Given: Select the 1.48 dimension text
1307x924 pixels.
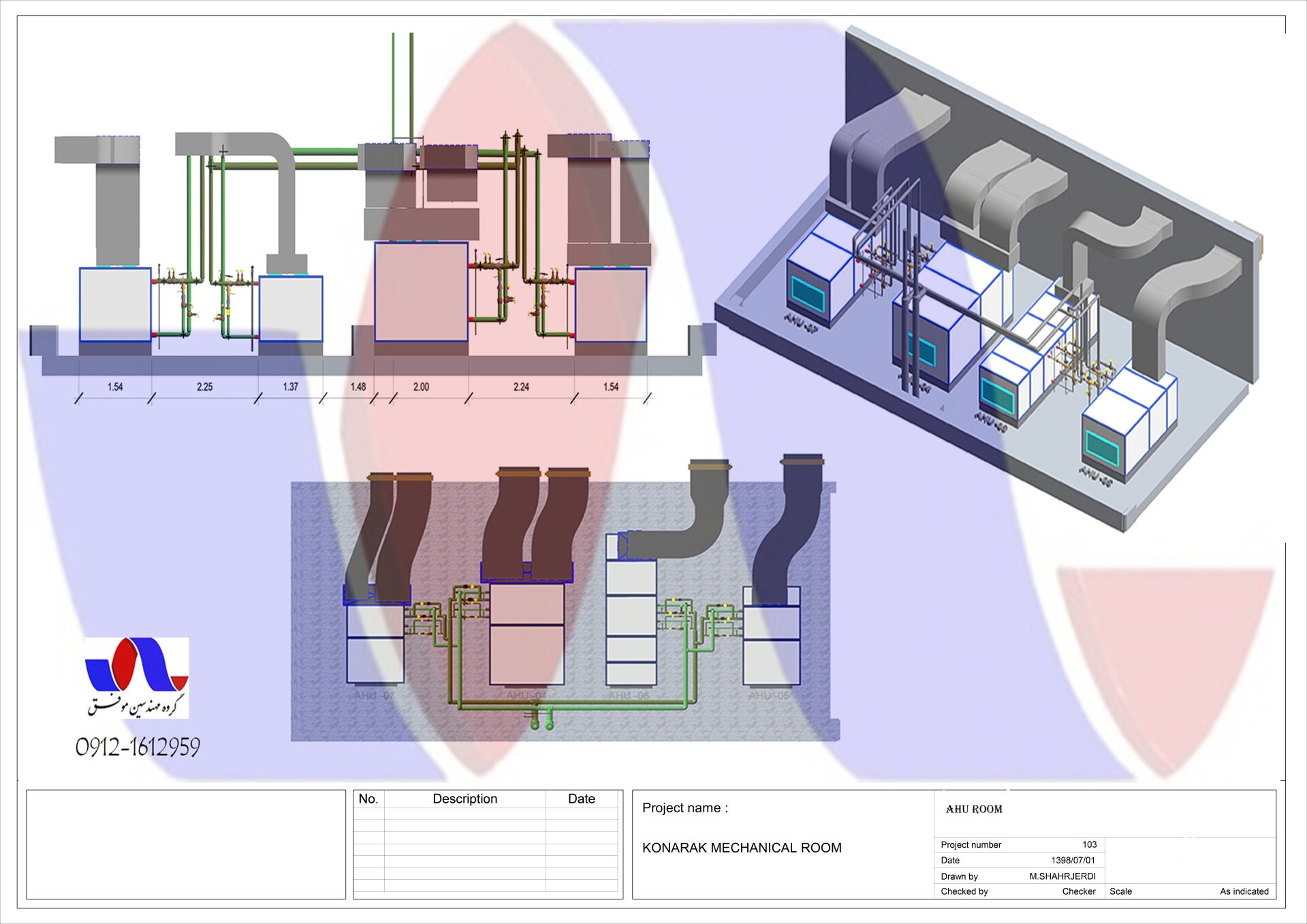Looking at the screenshot, I should click(x=358, y=387).
